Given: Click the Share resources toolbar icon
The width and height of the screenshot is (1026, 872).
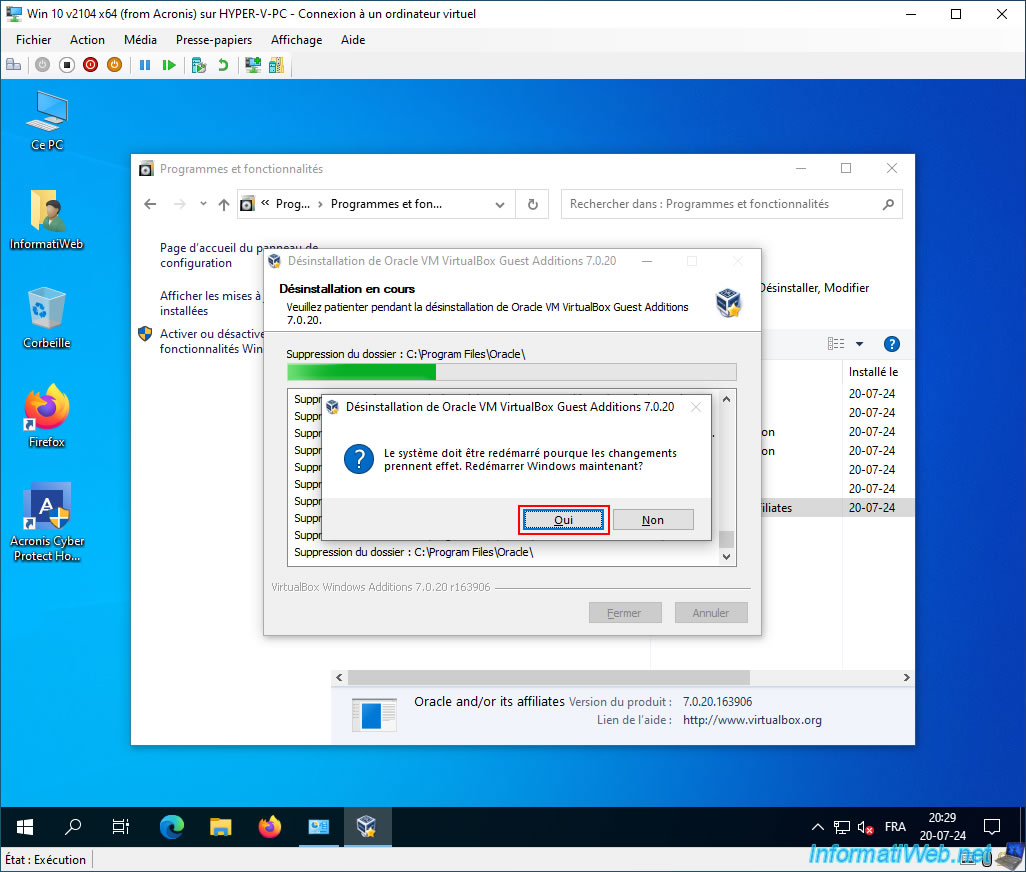Looking at the screenshot, I should (277, 65).
